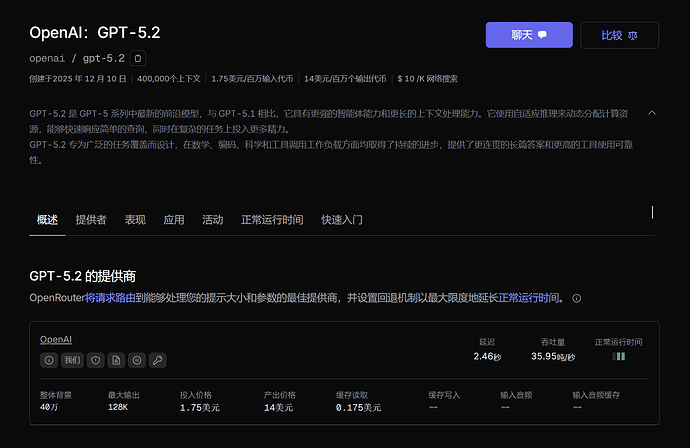Click the 14美元 output price value
690x448 pixels.
click(x=279, y=408)
